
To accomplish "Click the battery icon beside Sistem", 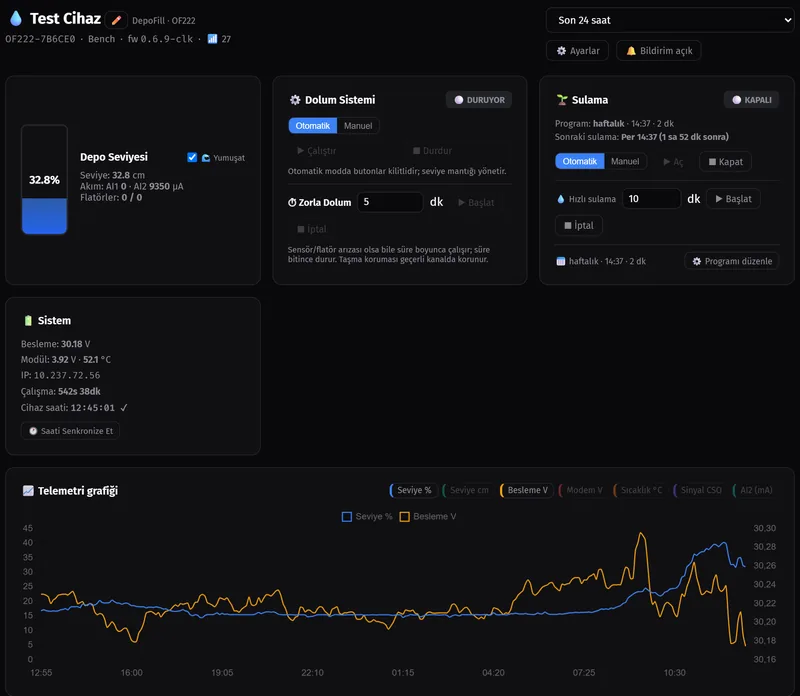I will pyautogui.click(x=28, y=320).
